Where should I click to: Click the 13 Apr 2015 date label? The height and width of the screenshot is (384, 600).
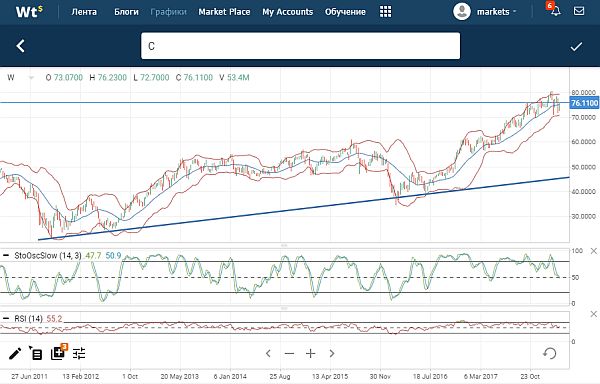(x=330, y=376)
